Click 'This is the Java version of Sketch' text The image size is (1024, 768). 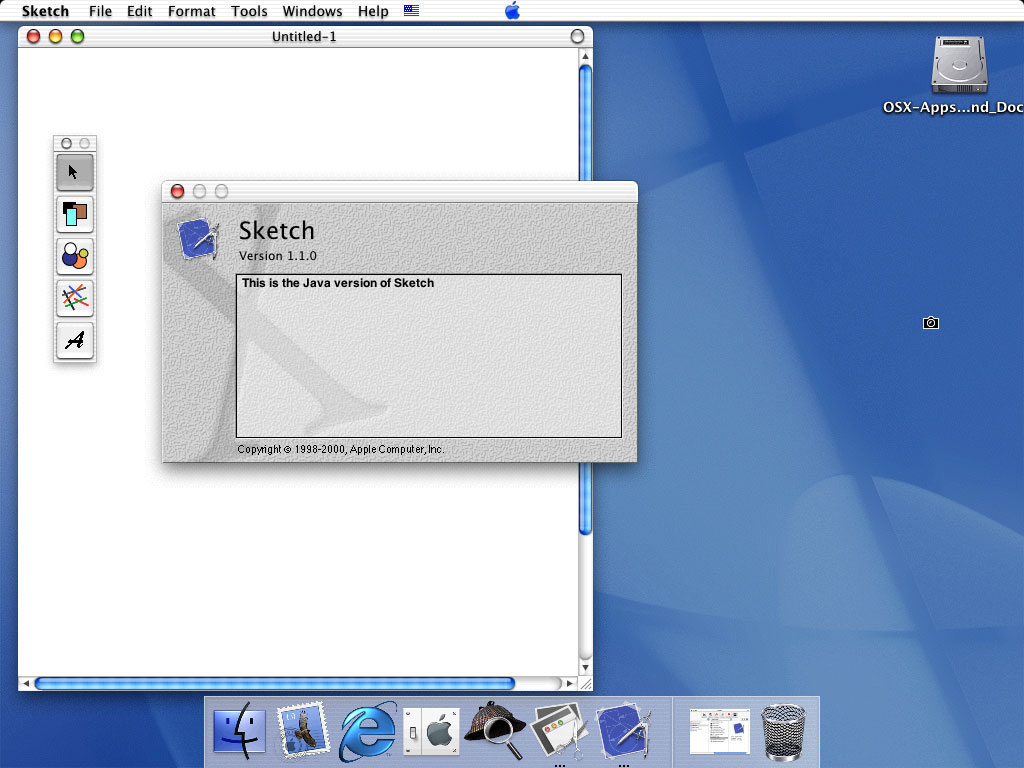(338, 283)
